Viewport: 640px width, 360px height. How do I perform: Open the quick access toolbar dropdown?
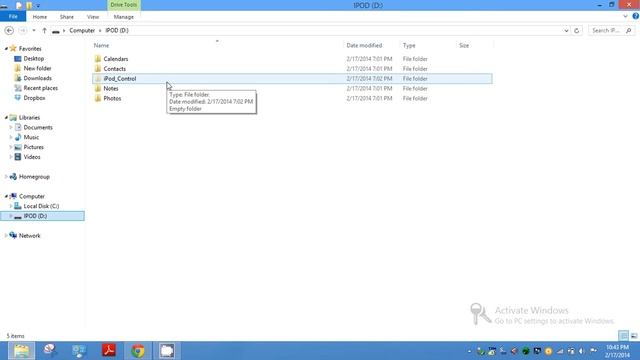[x=38, y=6]
